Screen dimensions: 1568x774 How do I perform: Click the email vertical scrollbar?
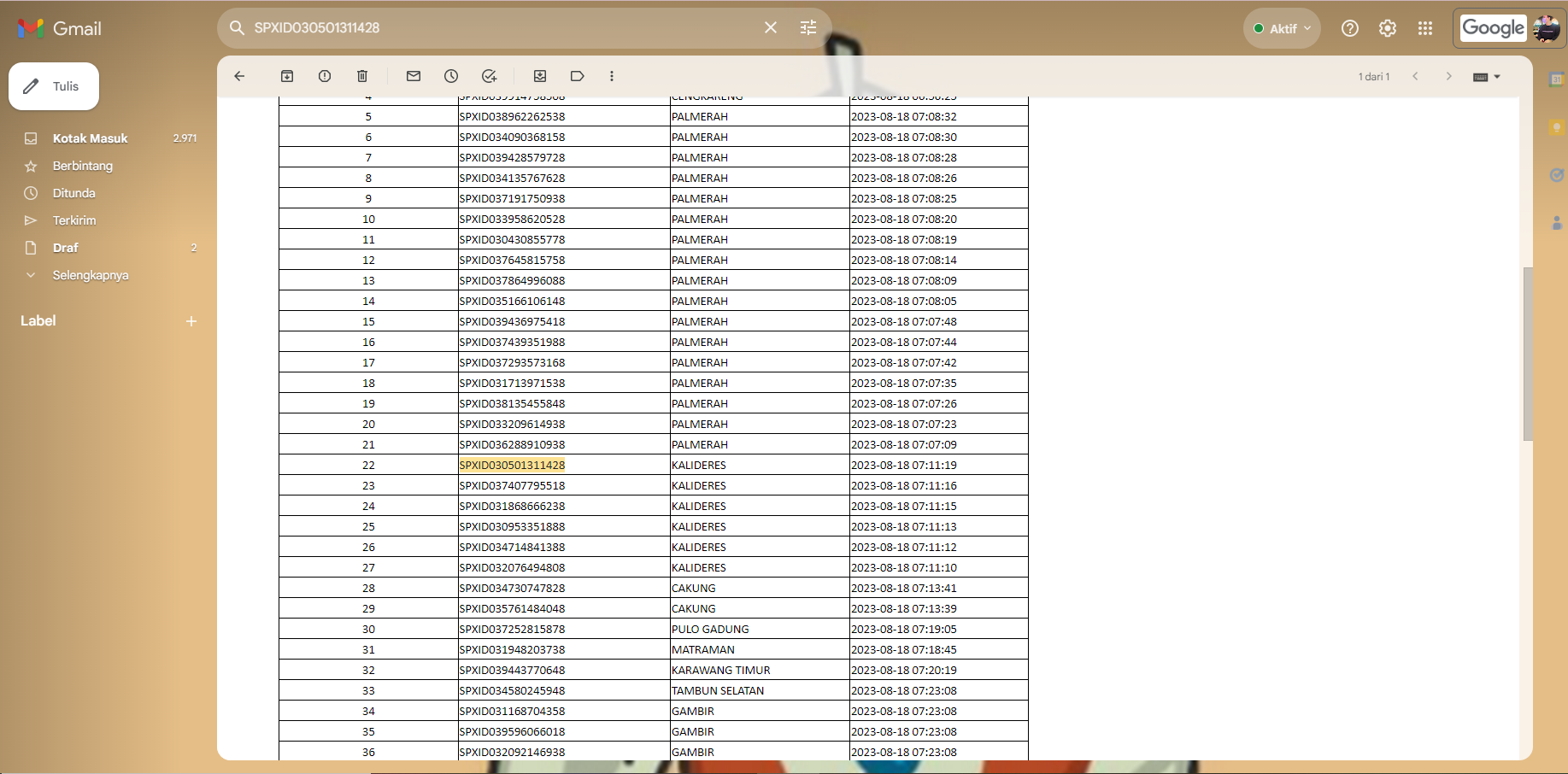(x=1528, y=354)
